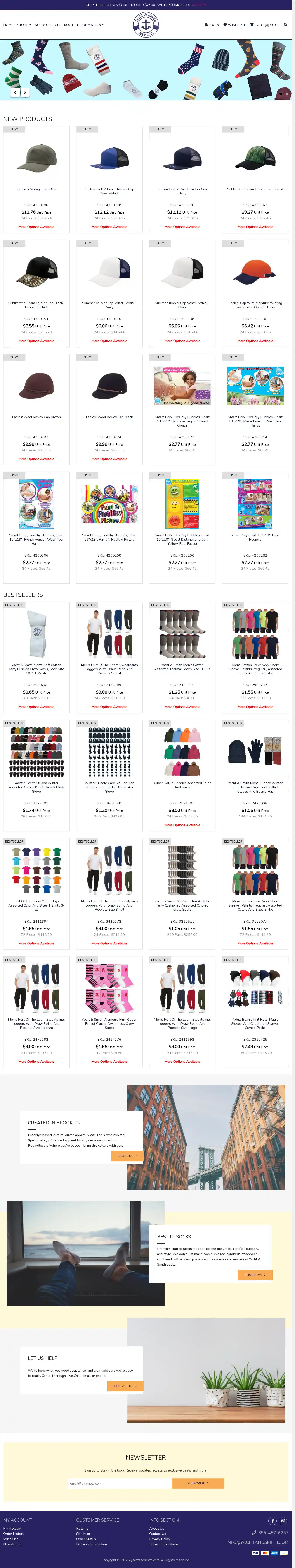
Task: Click the About Us orange button
Action: (127, 1155)
